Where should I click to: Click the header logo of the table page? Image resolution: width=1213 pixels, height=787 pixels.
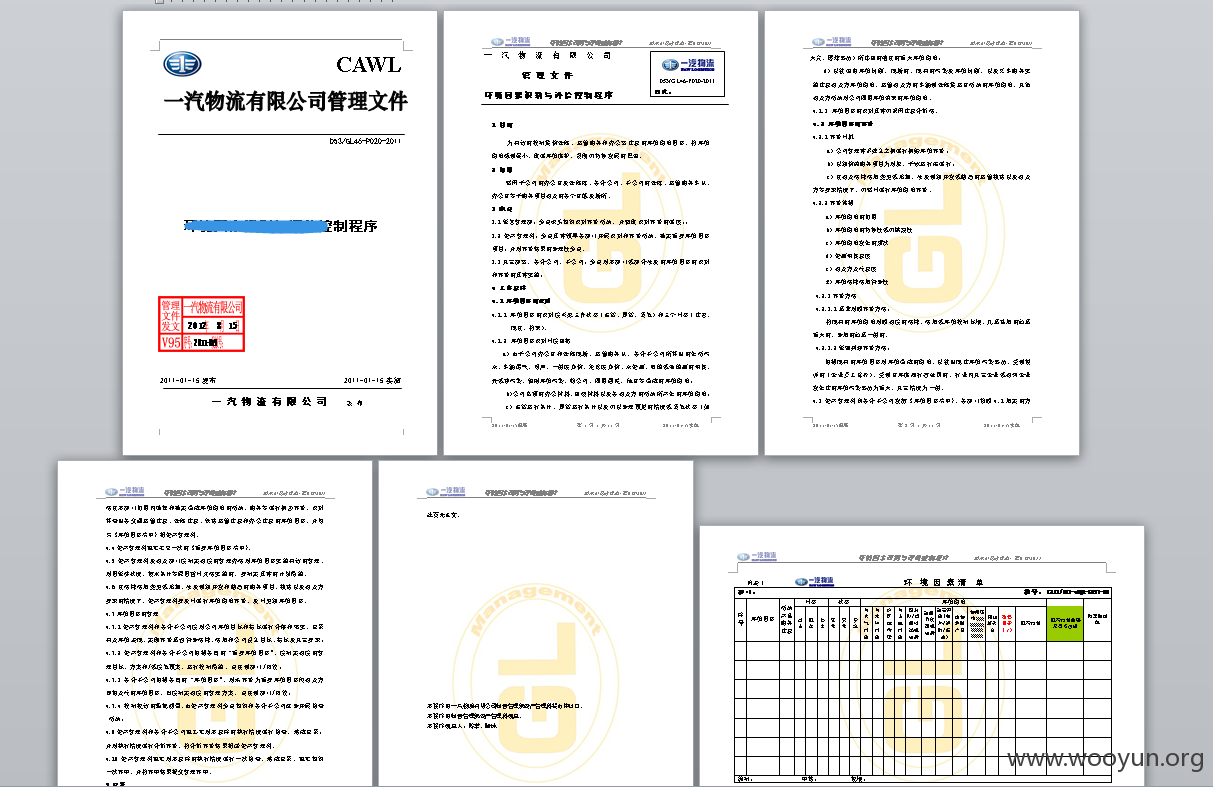[757, 556]
